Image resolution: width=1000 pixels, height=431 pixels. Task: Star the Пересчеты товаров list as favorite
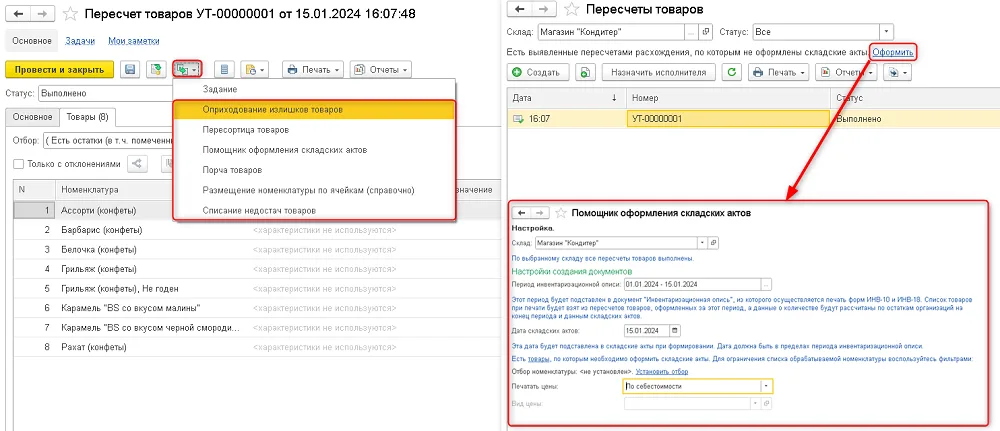coord(572,10)
